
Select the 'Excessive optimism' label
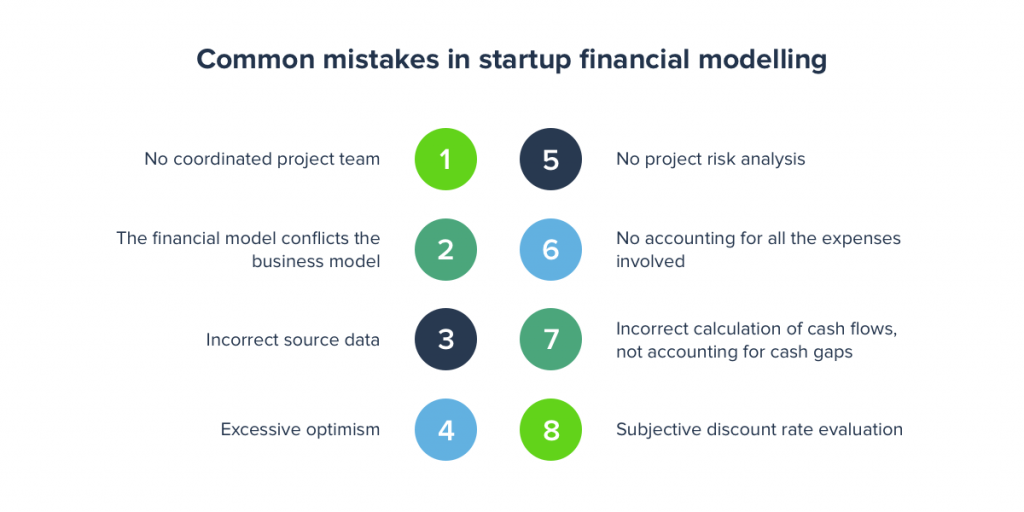300,430
